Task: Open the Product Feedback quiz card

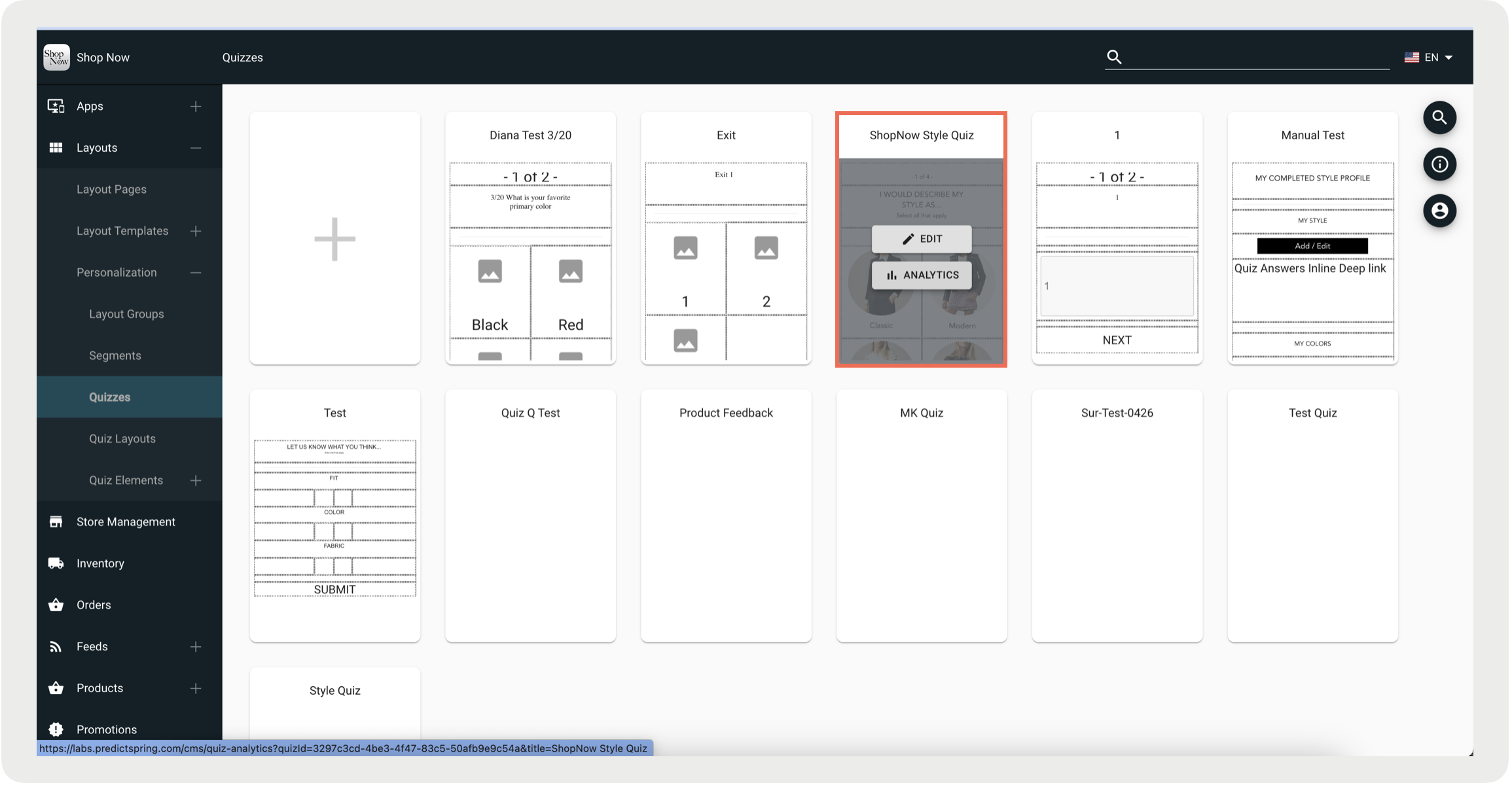Action: pyautogui.click(x=726, y=516)
